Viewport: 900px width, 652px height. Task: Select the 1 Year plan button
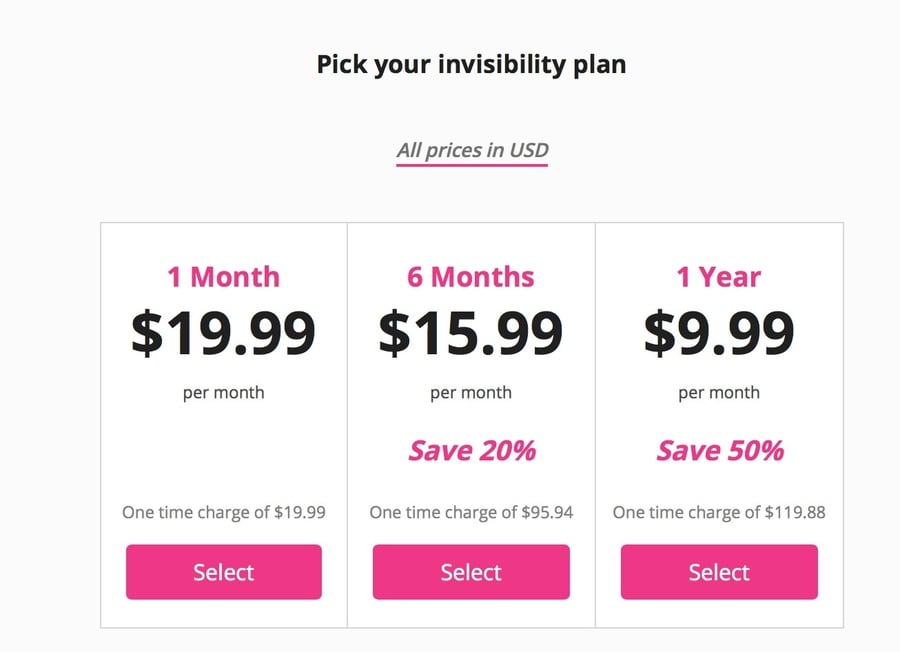[x=719, y=572]
